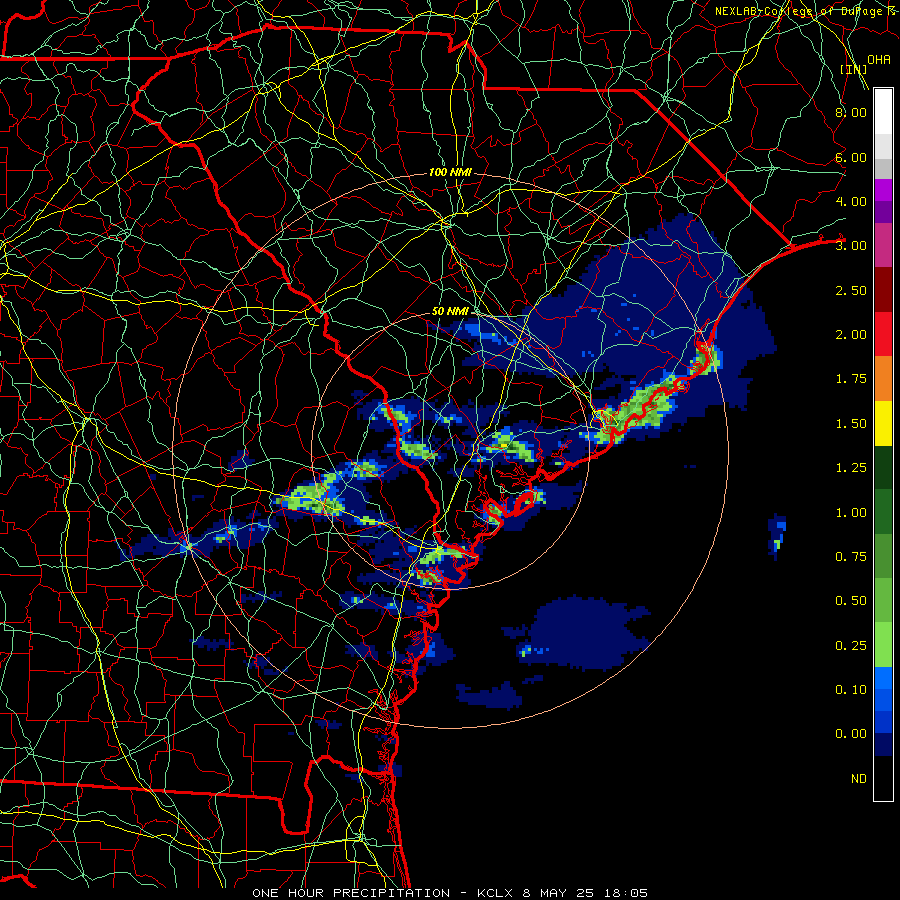Viewport: 900px width, 900px height.
Task: Click the 3.00 legend value
Action: pyautogui.click(x=851, y=246)
